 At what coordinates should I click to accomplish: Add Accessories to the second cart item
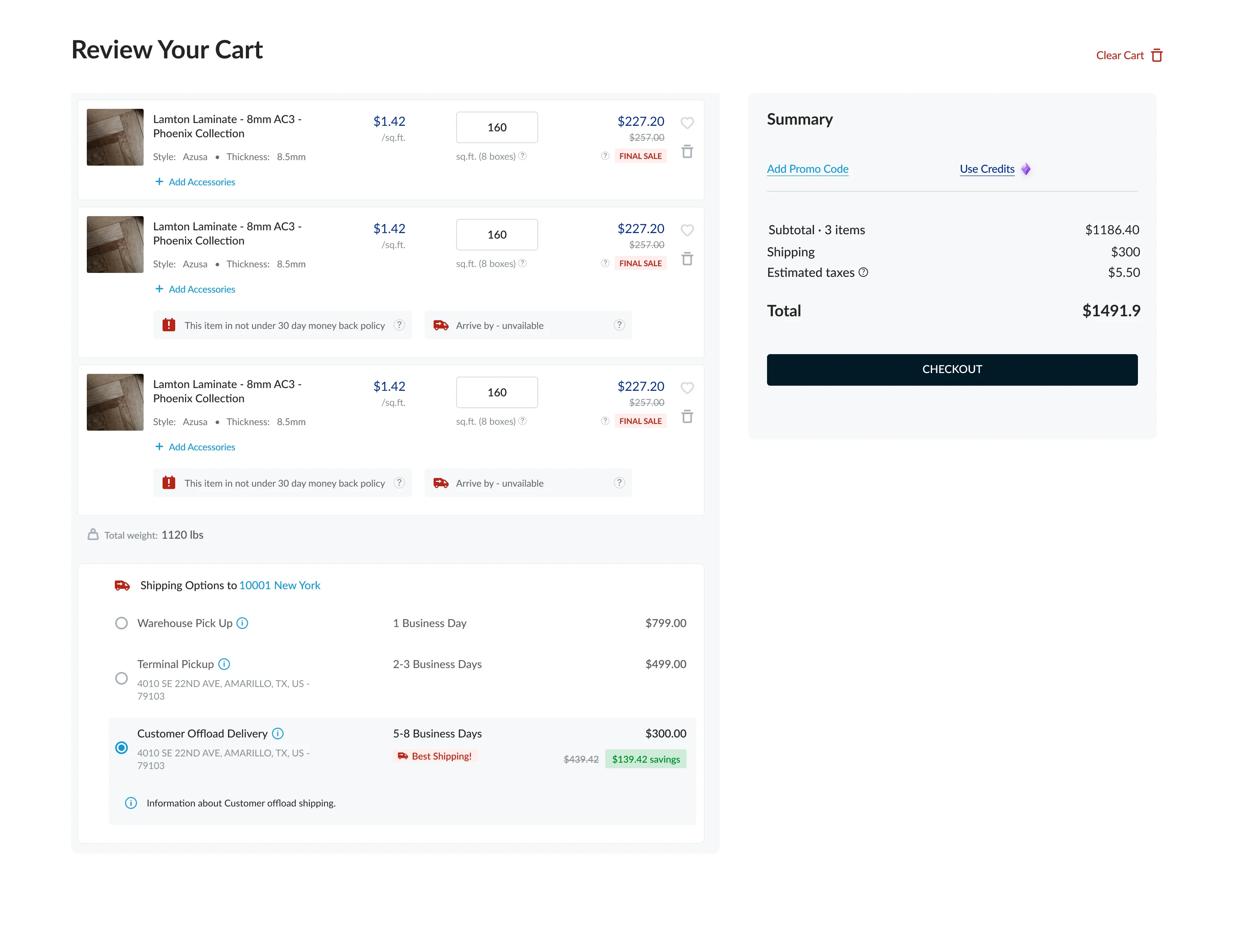tap(195, 289)
